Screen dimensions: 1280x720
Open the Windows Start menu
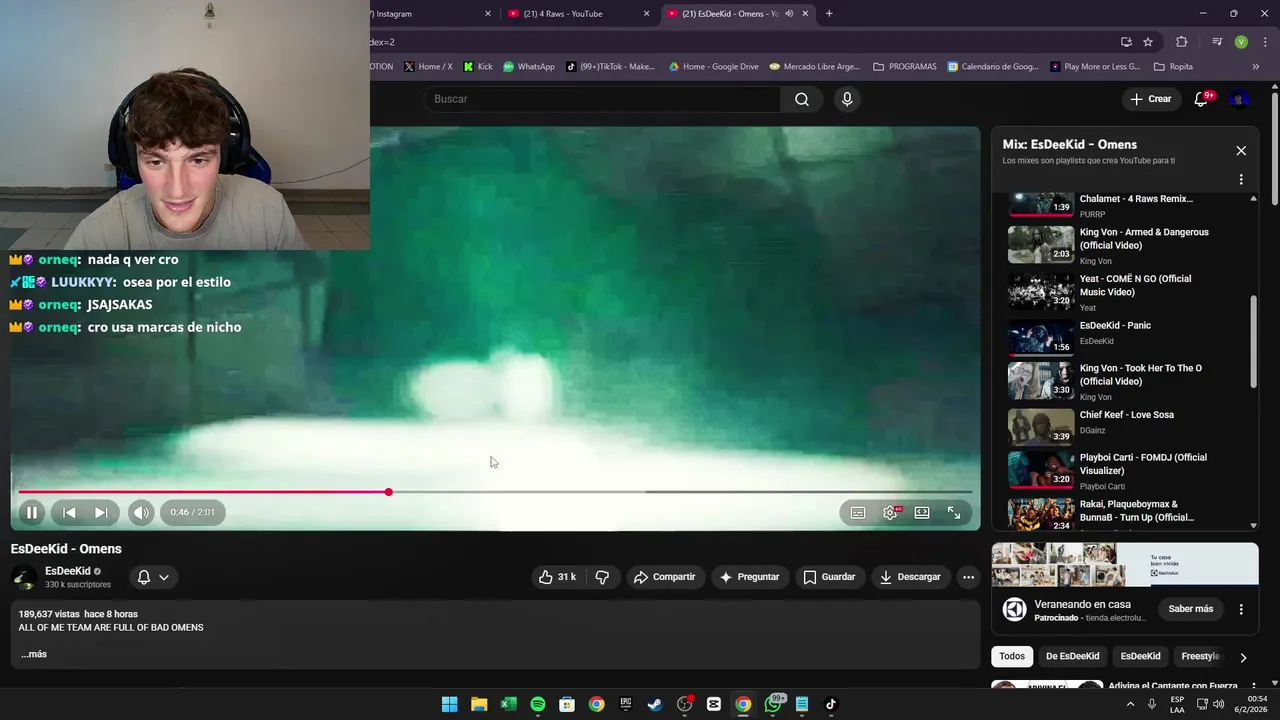click(x=450, y=704)
